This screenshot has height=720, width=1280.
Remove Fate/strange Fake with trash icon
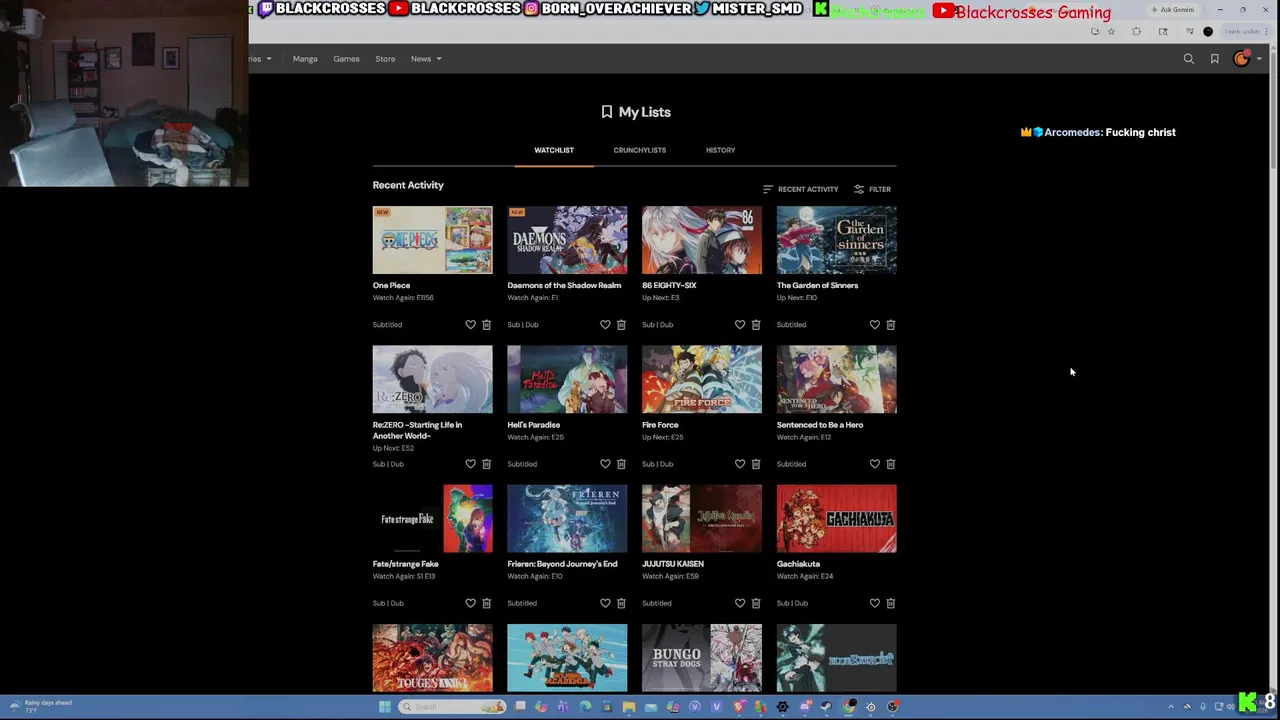487,603
